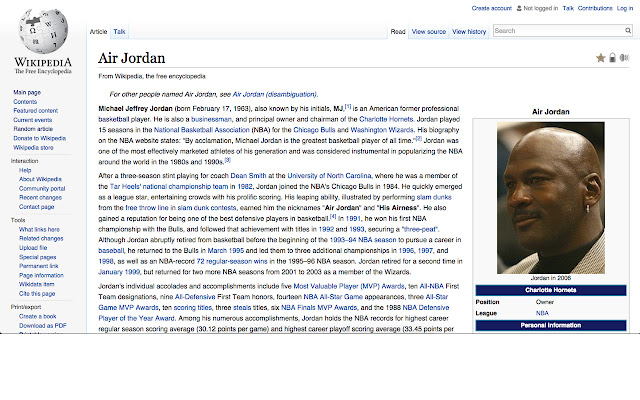Open the View source tab

pyautogui.click(x=429, y=31)
